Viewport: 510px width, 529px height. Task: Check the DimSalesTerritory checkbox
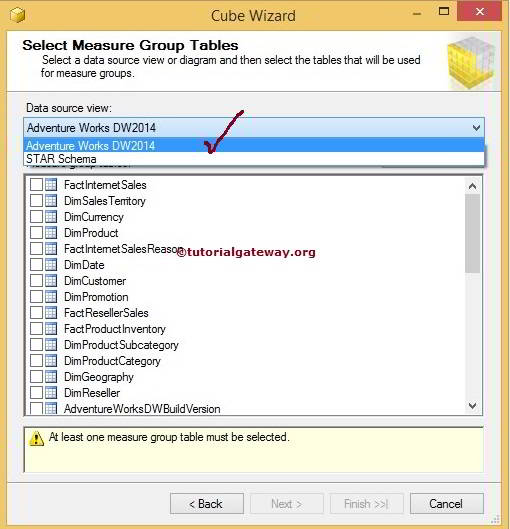(36, 201)
